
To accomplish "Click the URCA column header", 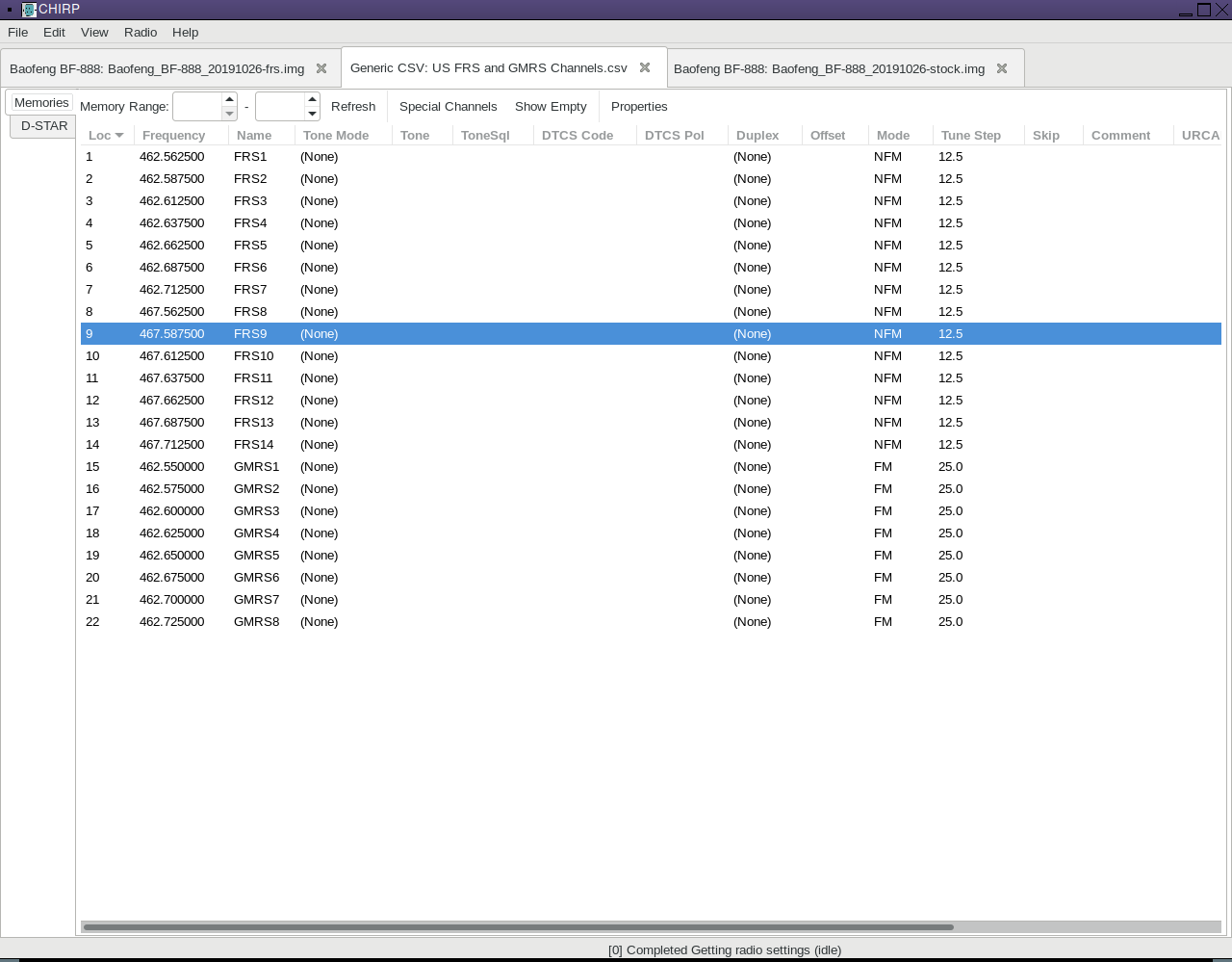I will (x=1200, y=135).
